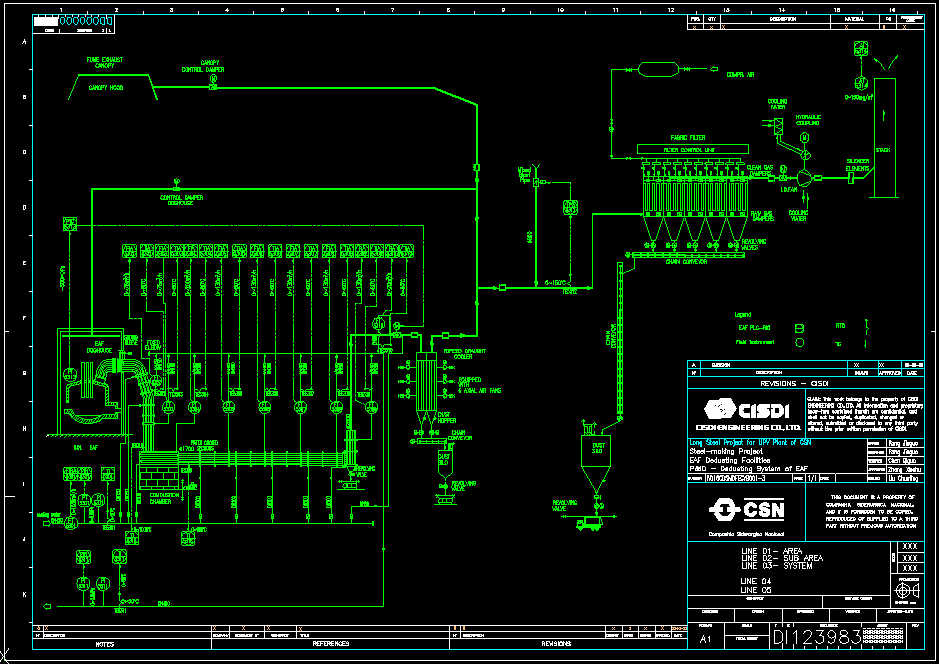Click the FORCED DRAUGHT COOLER label
Viewport: 939px width, 664px height.
point(465,354)
